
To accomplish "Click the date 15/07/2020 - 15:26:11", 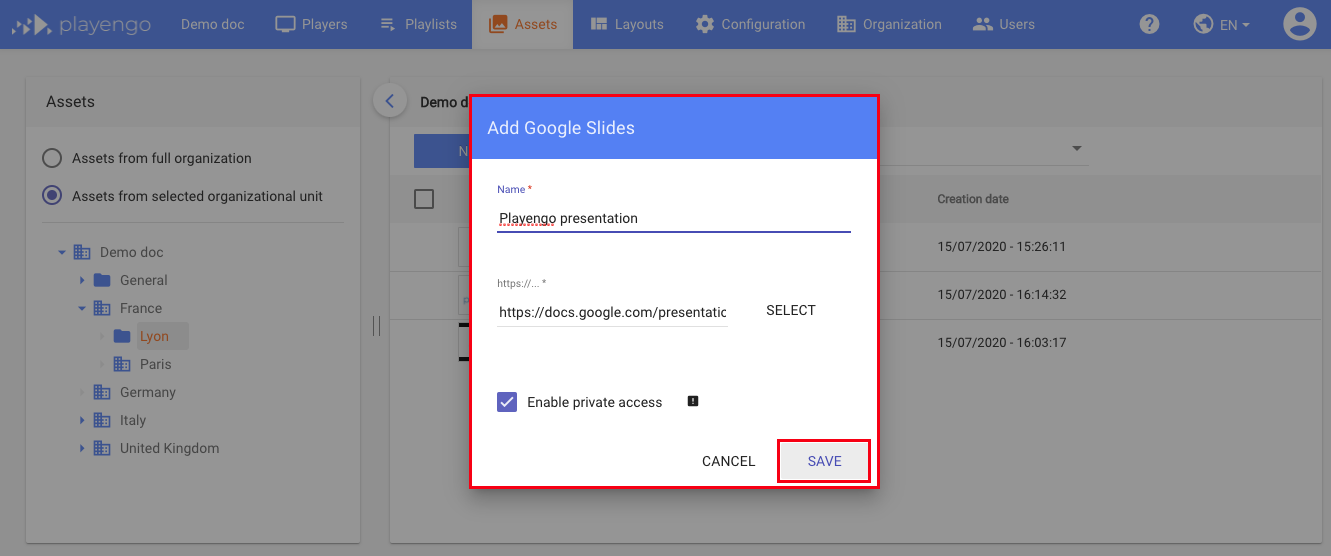I will (1002, 246).
